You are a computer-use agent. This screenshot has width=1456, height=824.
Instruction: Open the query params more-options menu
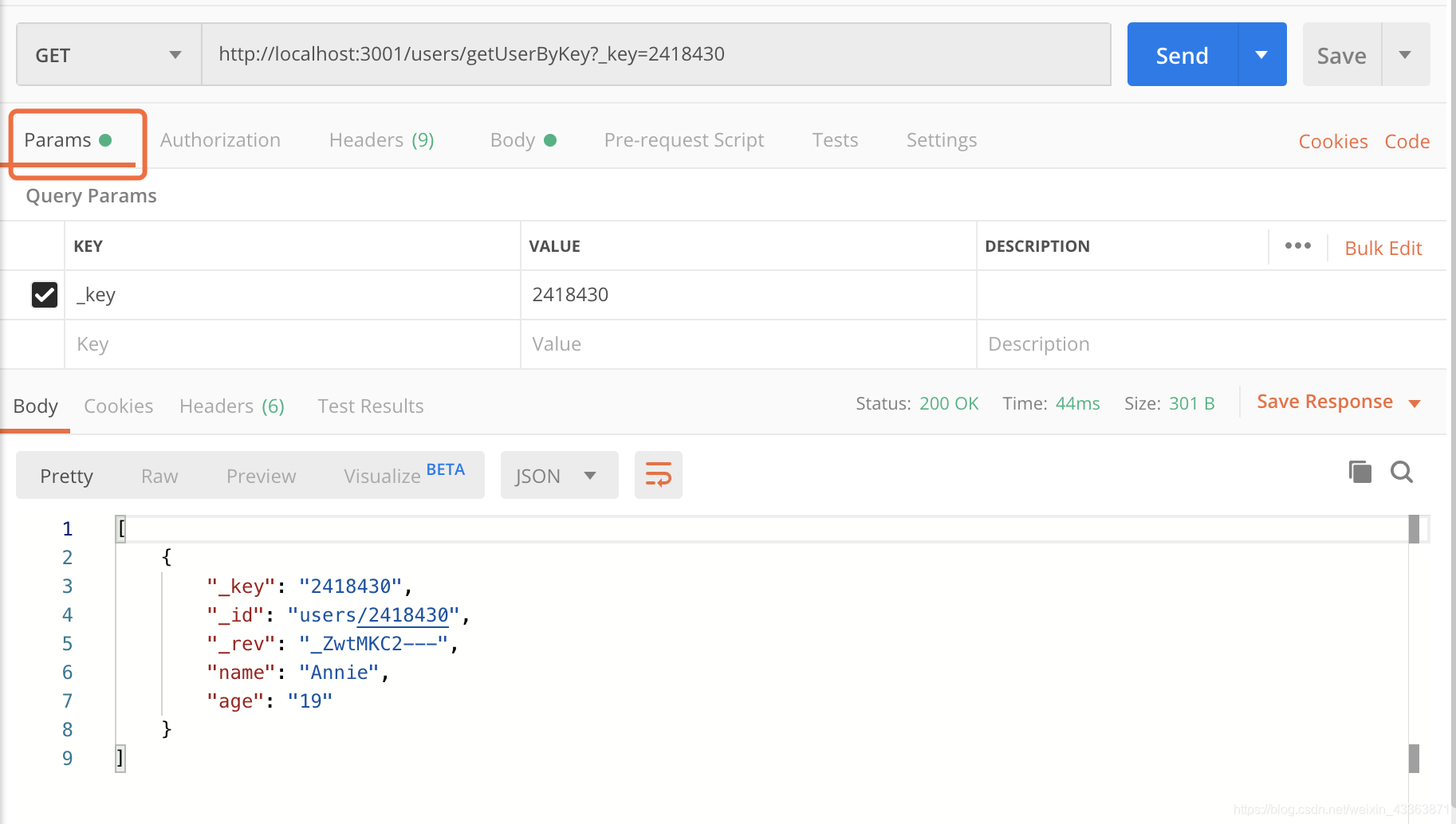click(1297, 245)
